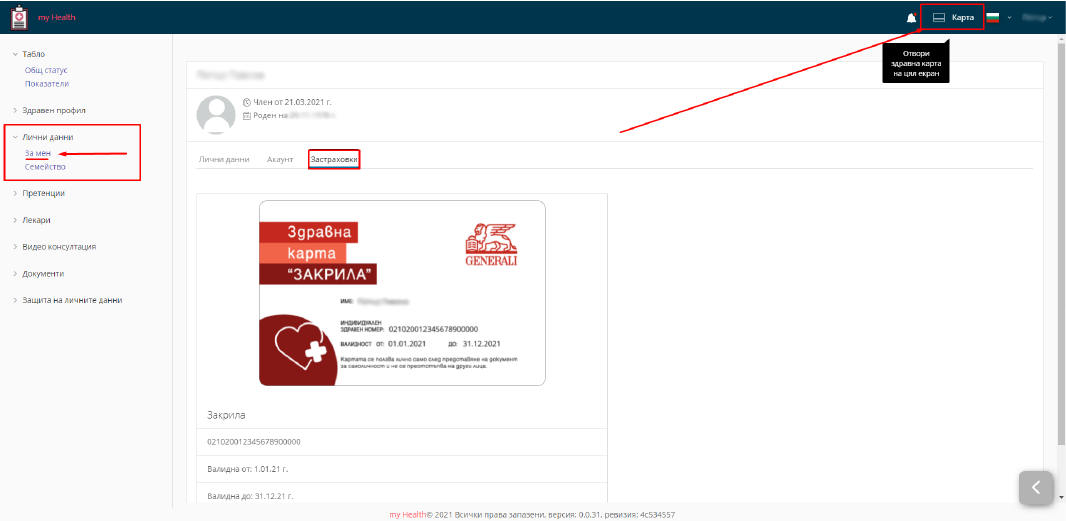Open the Общ статус link
Viewport: 1066px width, 521px height.
click(46, 70)
